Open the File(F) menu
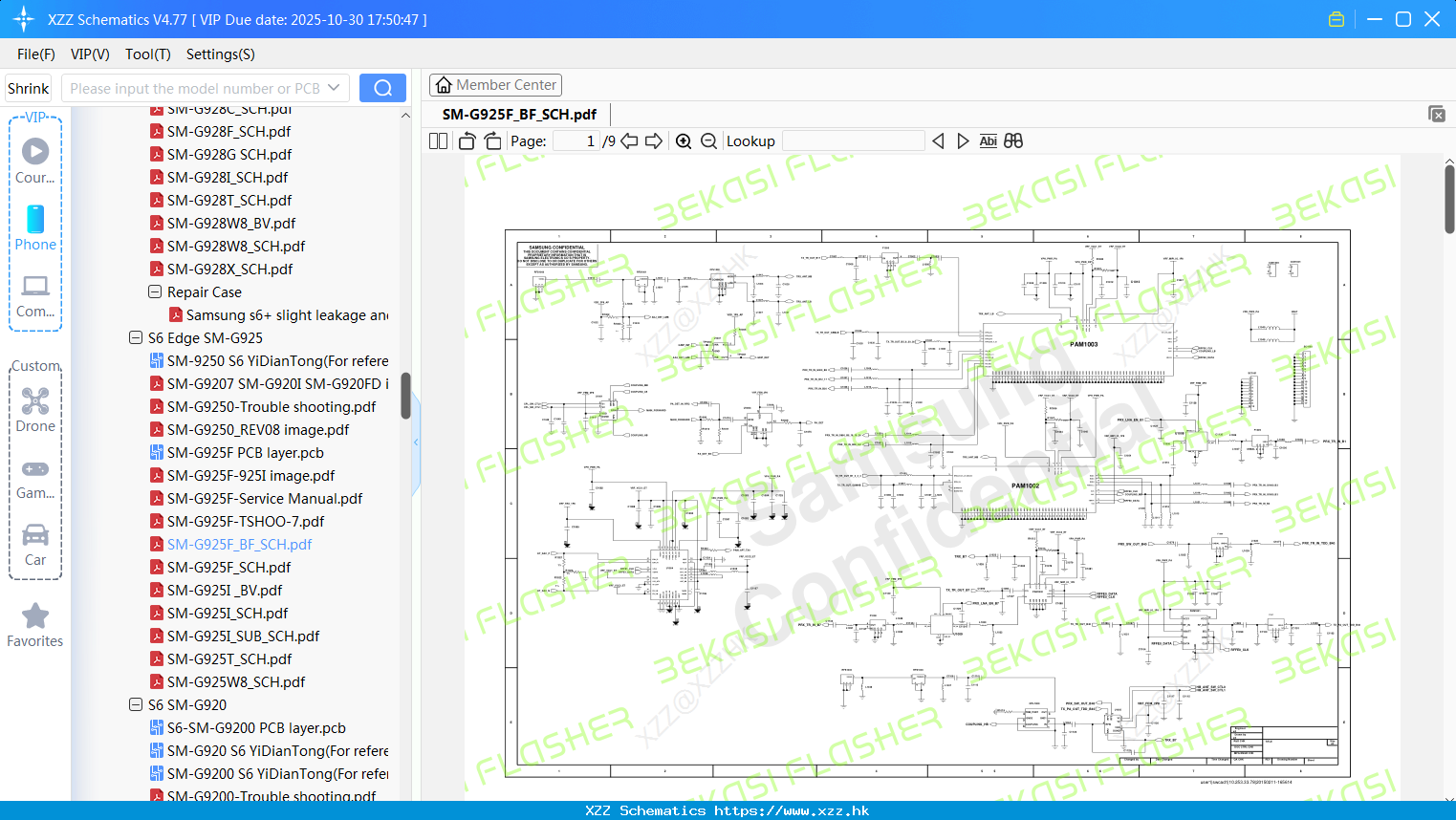Screen dimensions: 1456x820 click(x=36, y=54)
